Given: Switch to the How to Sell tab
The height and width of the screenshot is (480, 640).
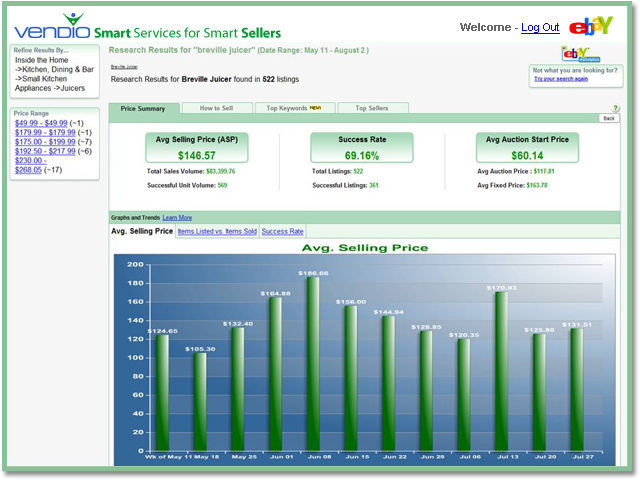Looking at the screenshot, I should (x=216, y=108).
